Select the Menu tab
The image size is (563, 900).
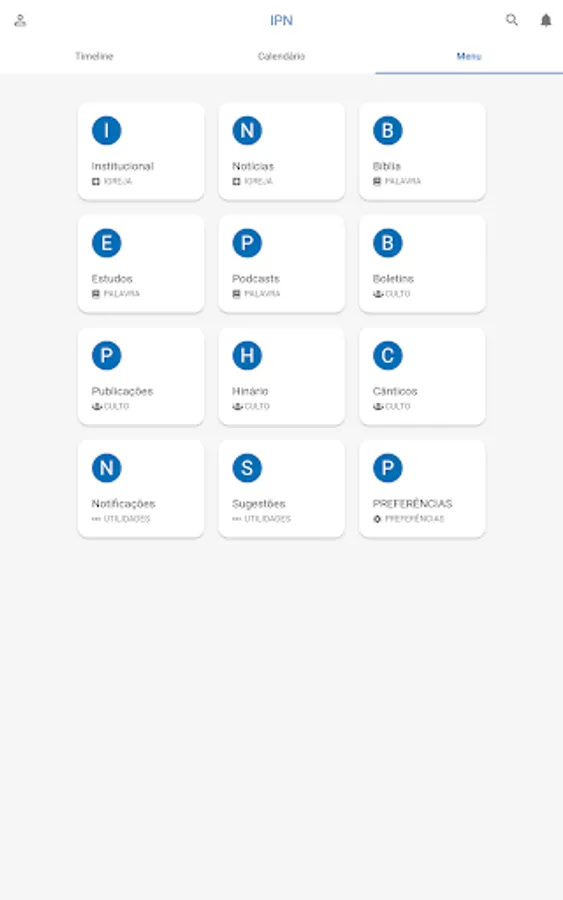coord(469,56)
